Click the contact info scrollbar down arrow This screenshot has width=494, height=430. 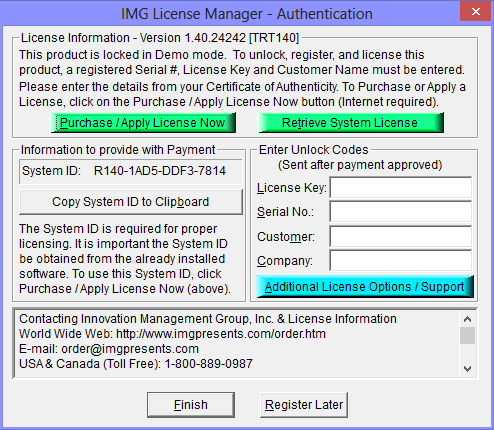(x=467, y=369)
